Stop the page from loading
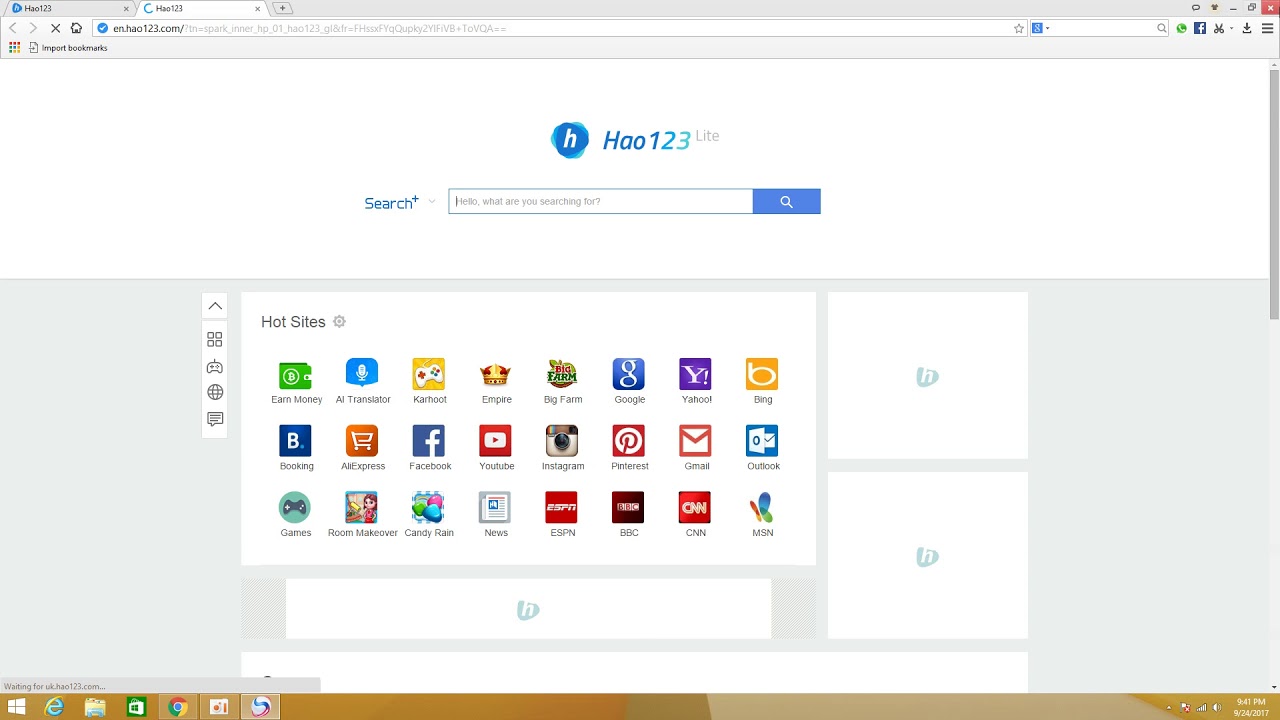Image resolution: width=1280 pixels, height=720 pixels. tap(54, 28)
